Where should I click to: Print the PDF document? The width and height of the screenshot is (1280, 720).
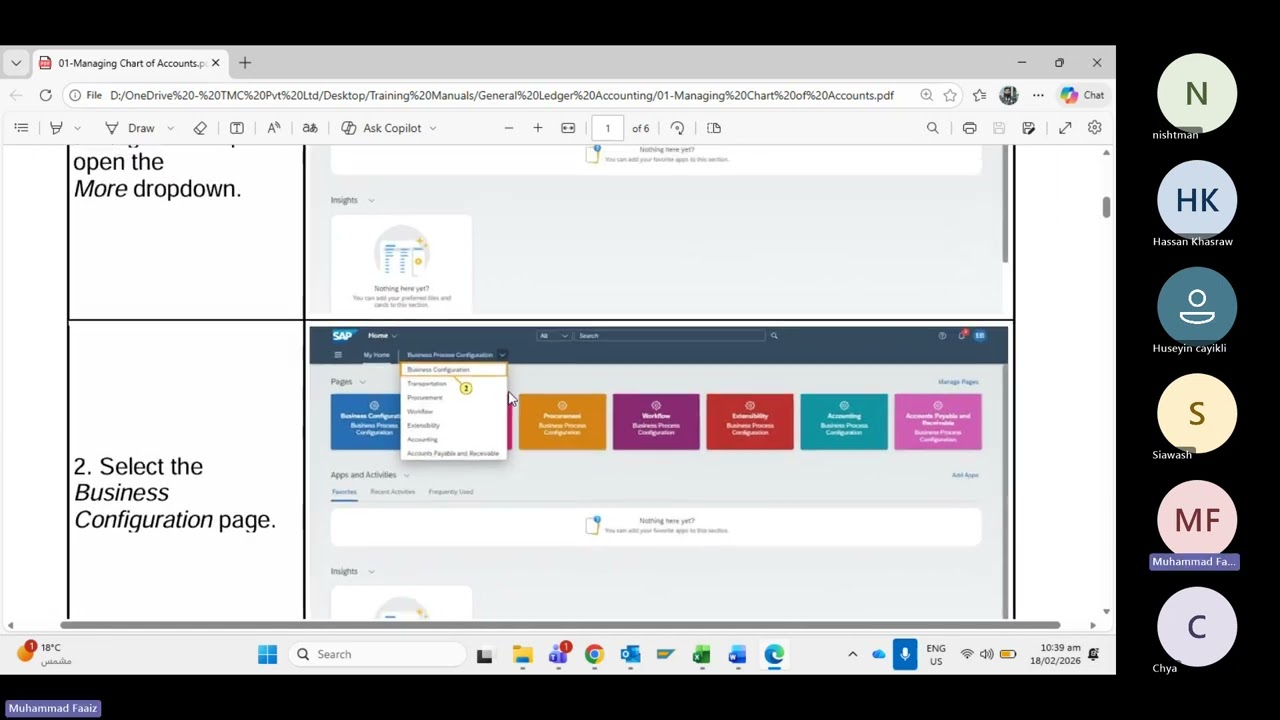pyautogui.click(x=970, y=128)
